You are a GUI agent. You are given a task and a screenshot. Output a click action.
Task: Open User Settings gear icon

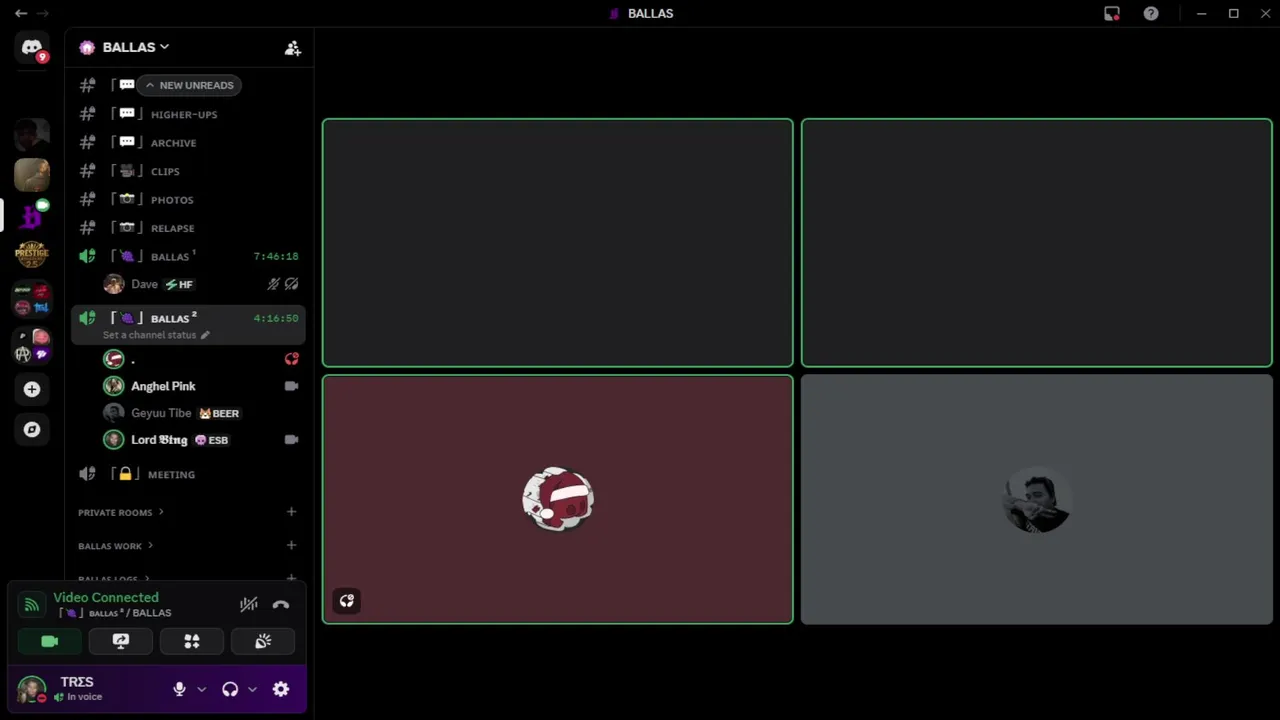pyautogui.click(x=281, y=689)
